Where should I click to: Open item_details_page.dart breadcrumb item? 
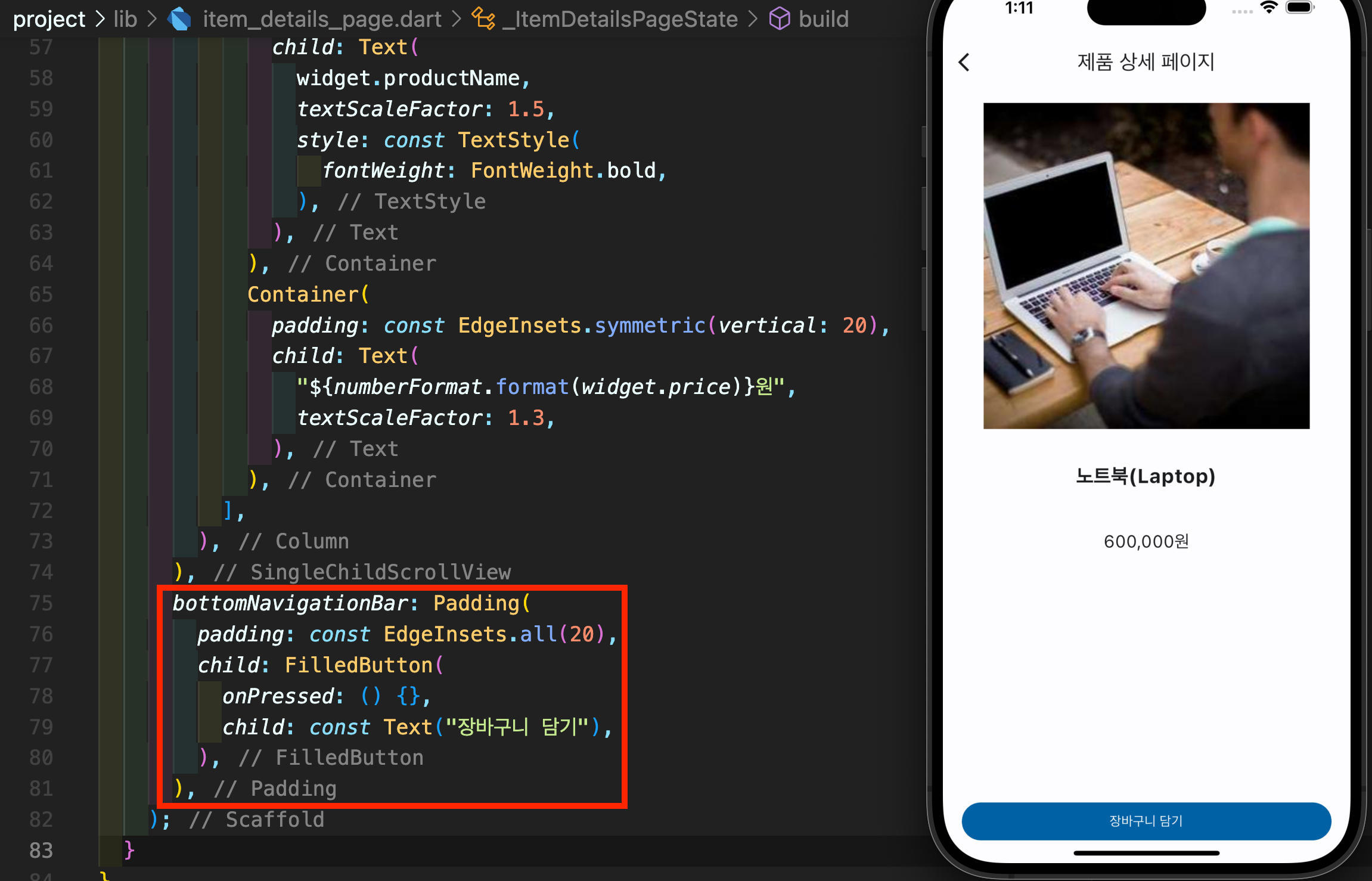click(322, 19)
